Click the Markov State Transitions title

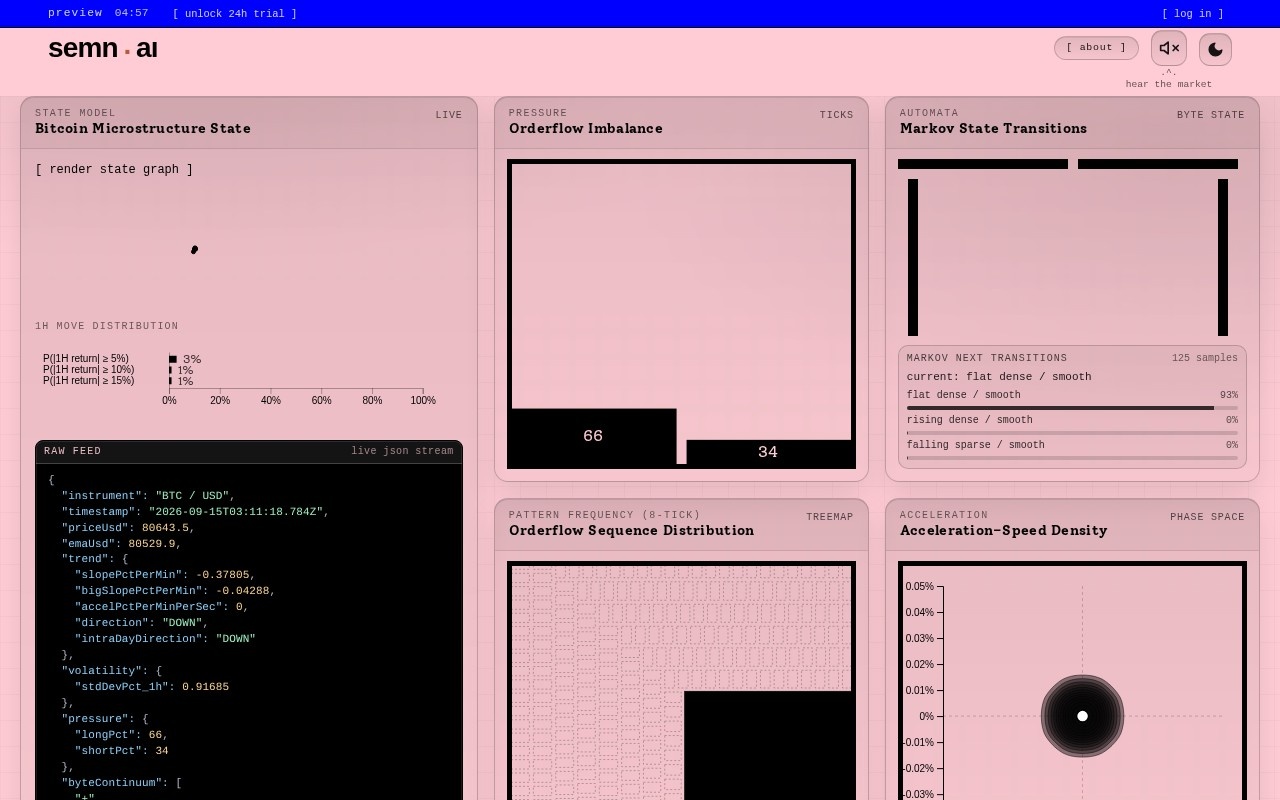click(993, 128)
